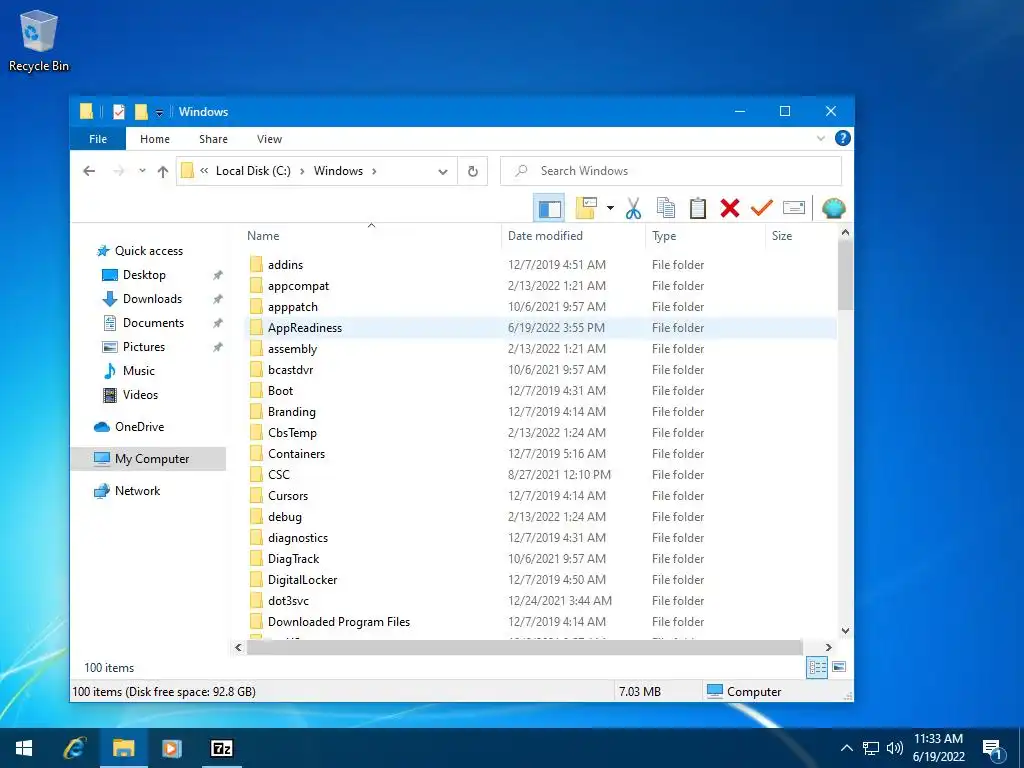The height and width of the screenshot is (768, 1024).
Task: Select Network in the navigation pane
Action: tap(137, 491)
